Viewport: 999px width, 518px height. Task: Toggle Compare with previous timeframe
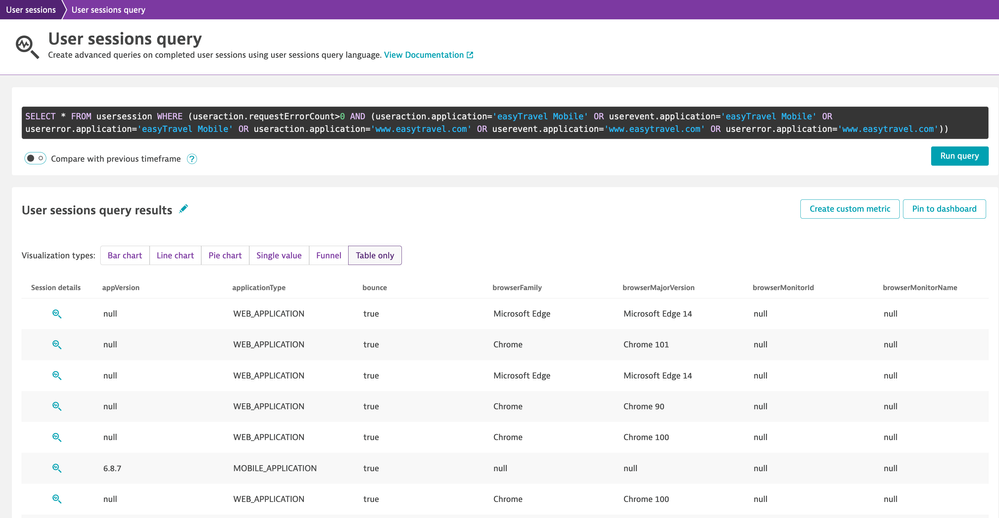click(x=35, y=158)
